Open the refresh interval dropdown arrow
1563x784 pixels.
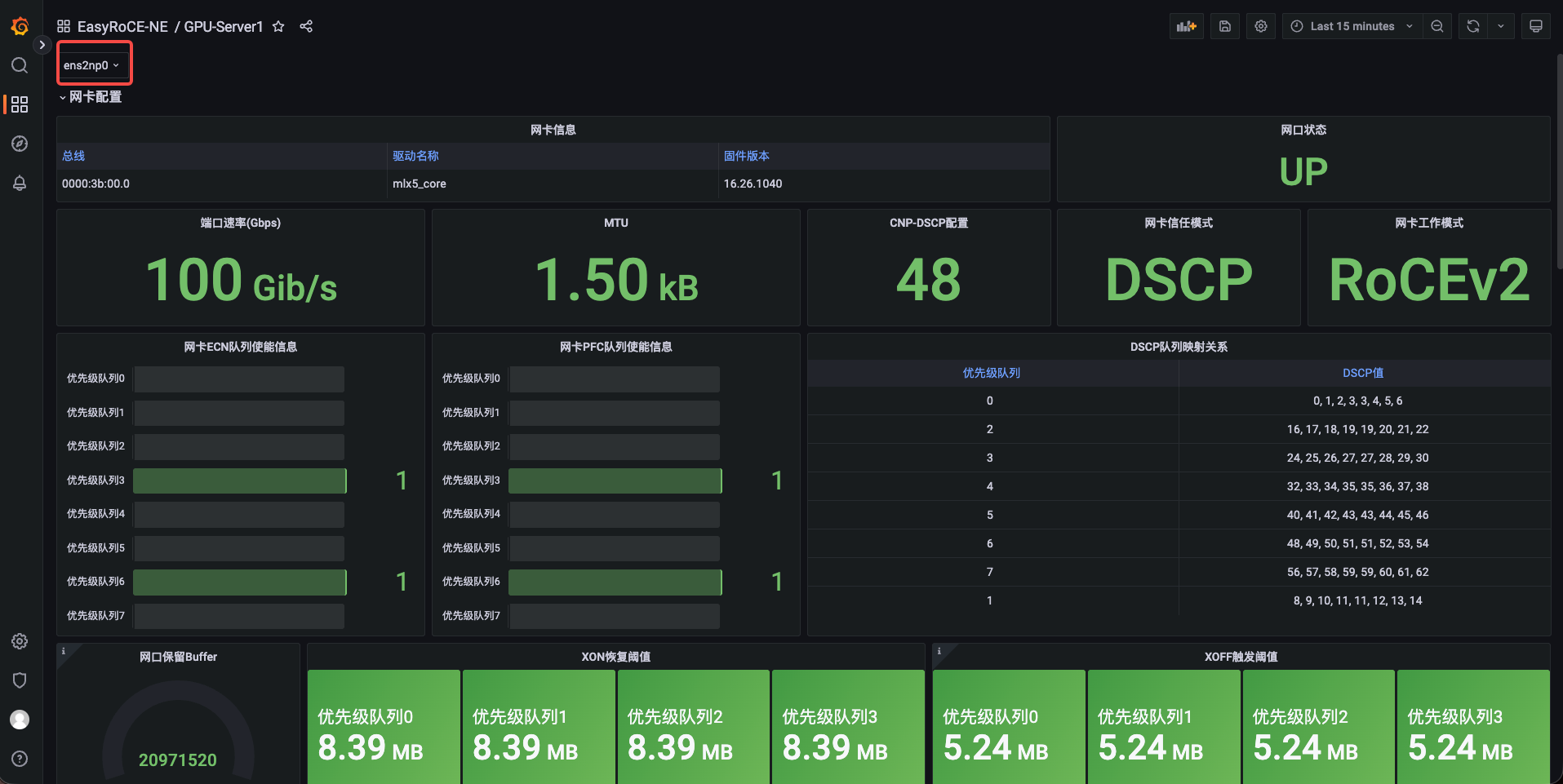point(1501,26)
